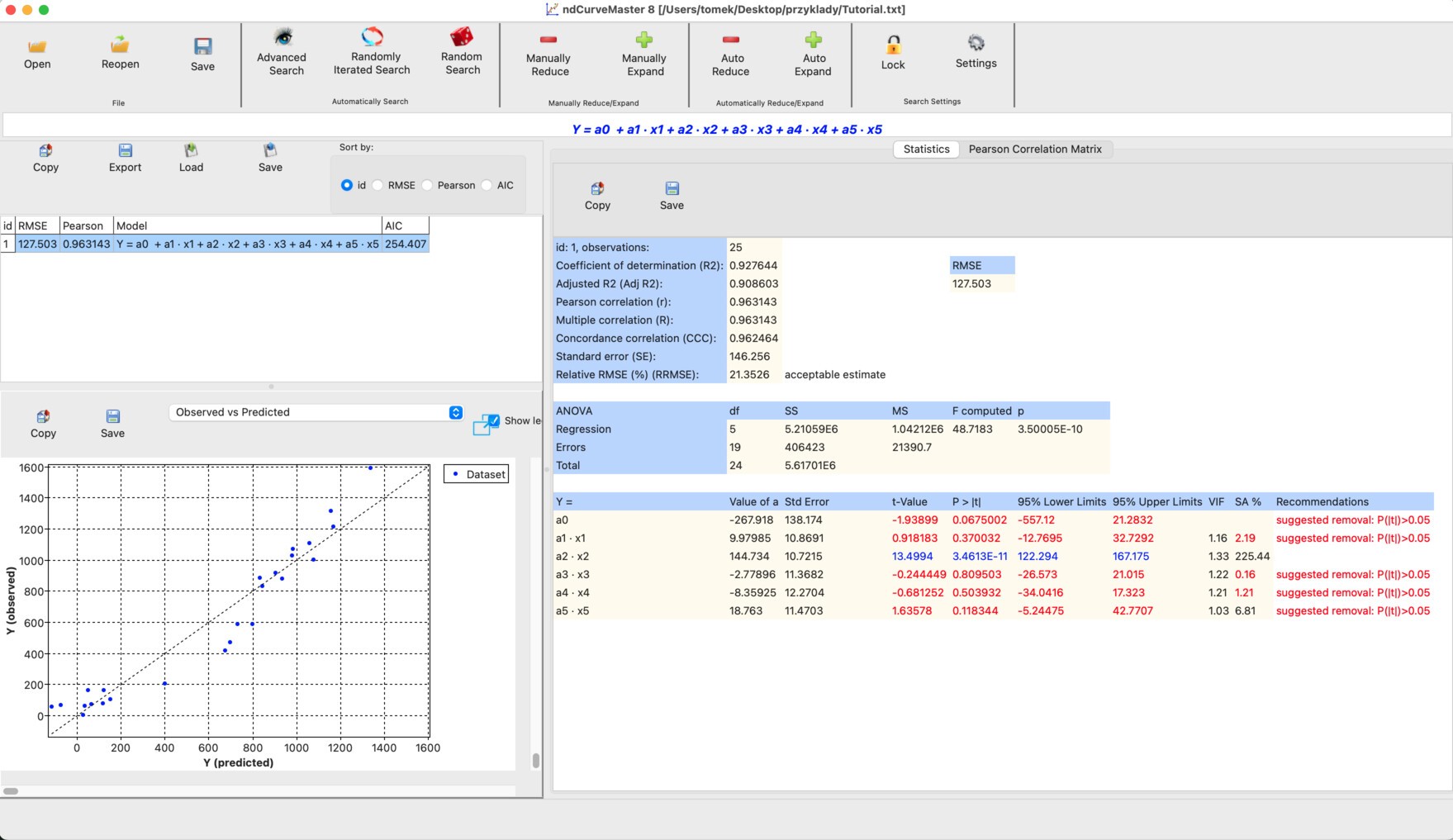Sort models by AIC
1453x840 pixels.
[487, 185]
